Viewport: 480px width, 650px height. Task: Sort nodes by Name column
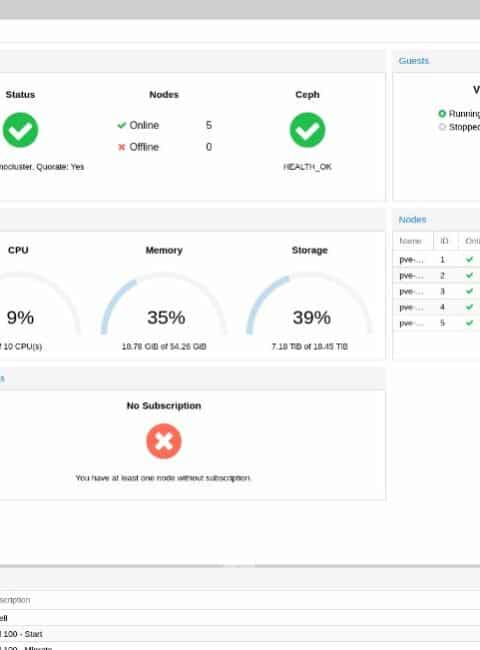tap(413, 241)
